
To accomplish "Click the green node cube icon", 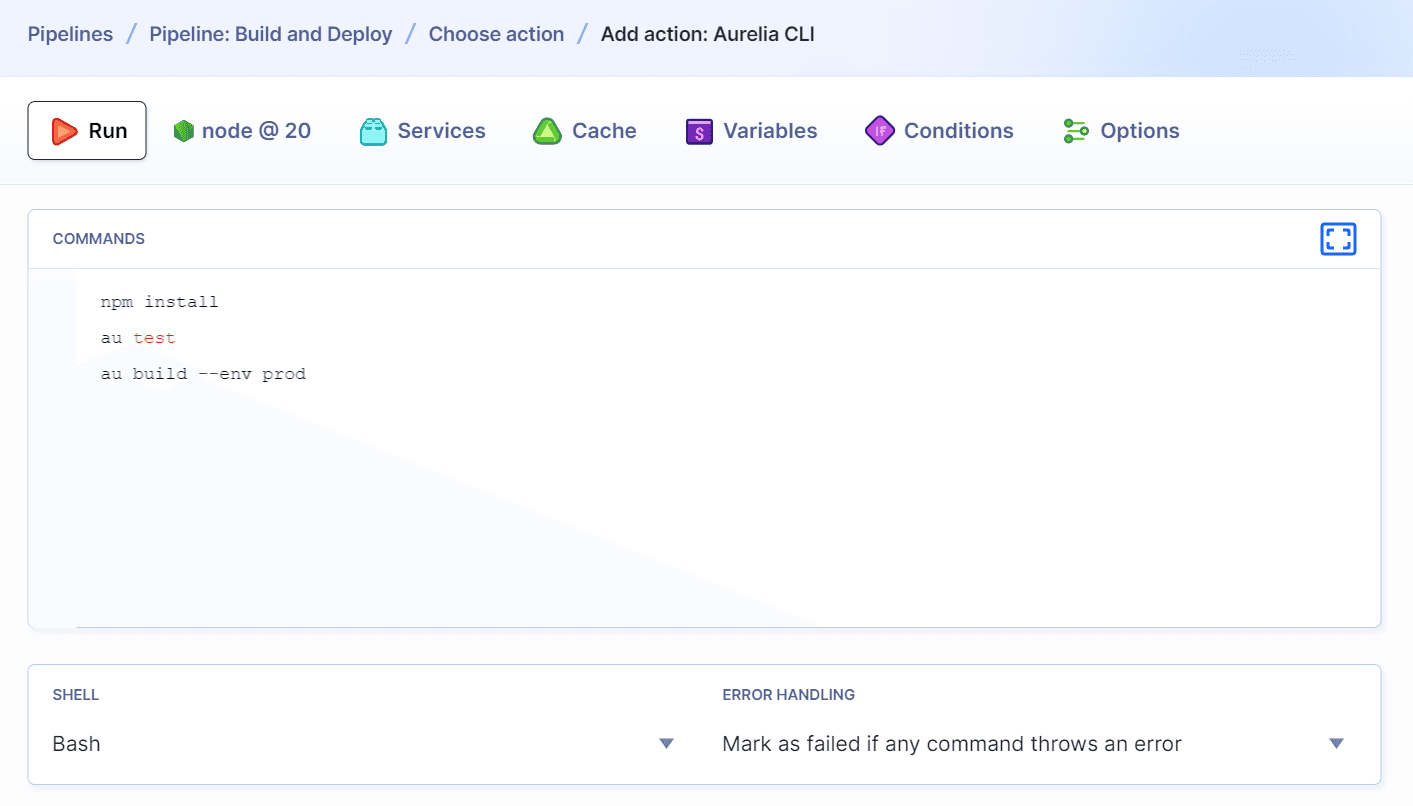I will tap(183, 131).
